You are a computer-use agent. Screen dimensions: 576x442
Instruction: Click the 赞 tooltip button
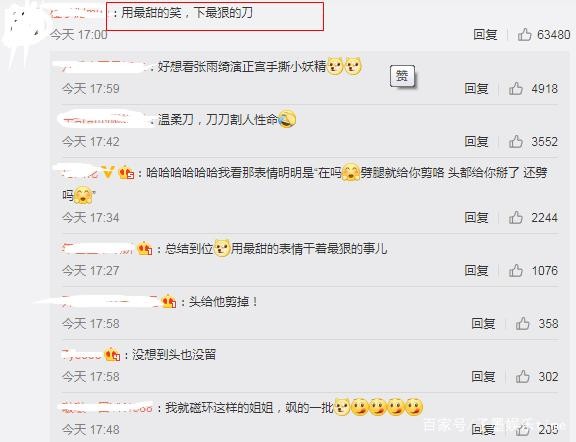pos(402,76)
